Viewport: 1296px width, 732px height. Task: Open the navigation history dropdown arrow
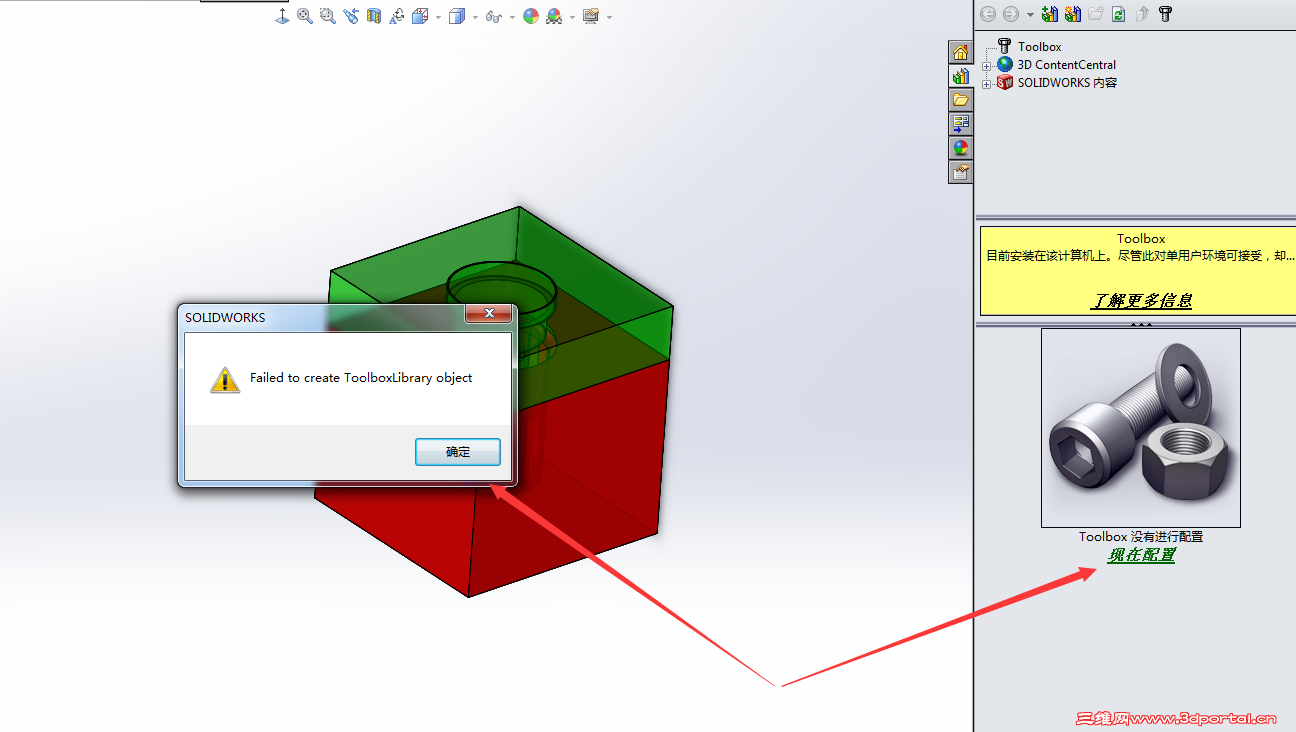tap(1030, 15)
